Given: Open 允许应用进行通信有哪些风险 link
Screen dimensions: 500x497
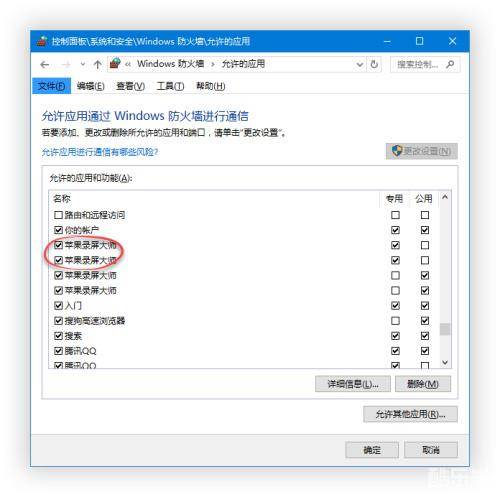Looking at the screenshot, I should tap(100, 152).
